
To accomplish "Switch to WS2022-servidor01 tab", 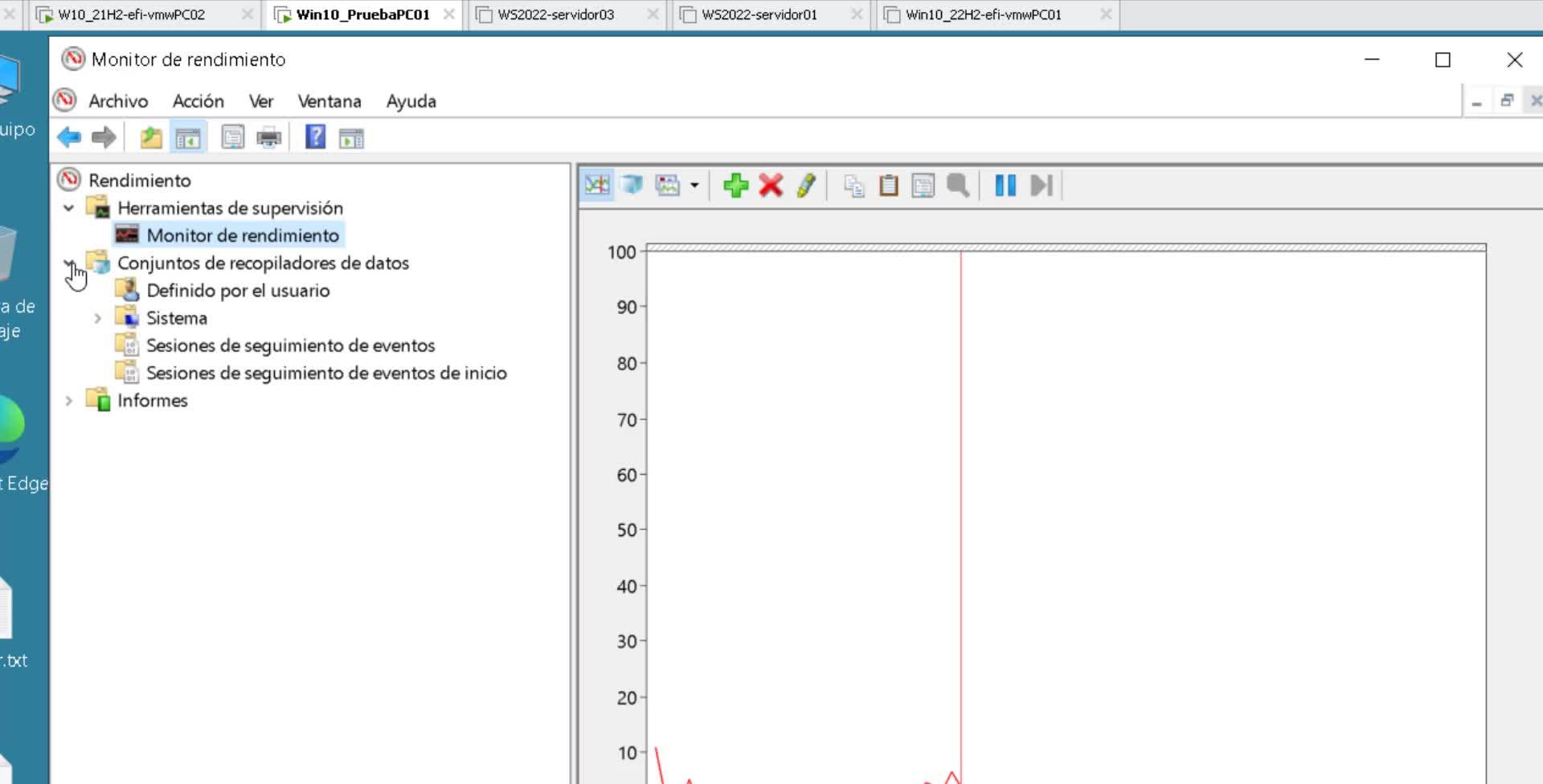I will point(759,14).
